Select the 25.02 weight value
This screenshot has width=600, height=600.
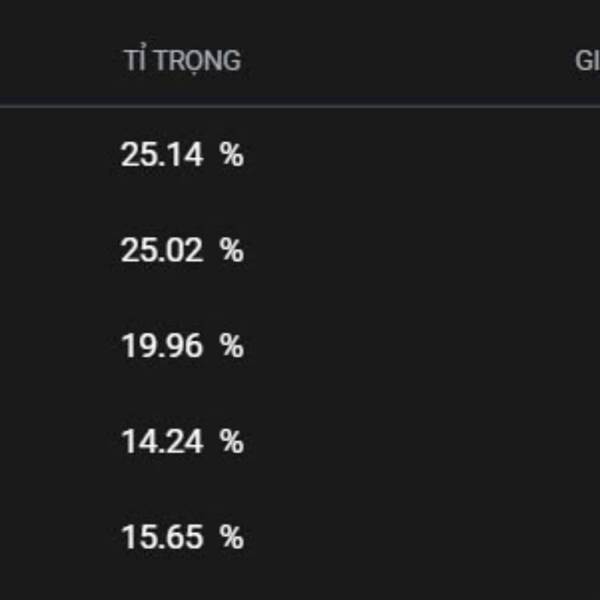[162, 250]
